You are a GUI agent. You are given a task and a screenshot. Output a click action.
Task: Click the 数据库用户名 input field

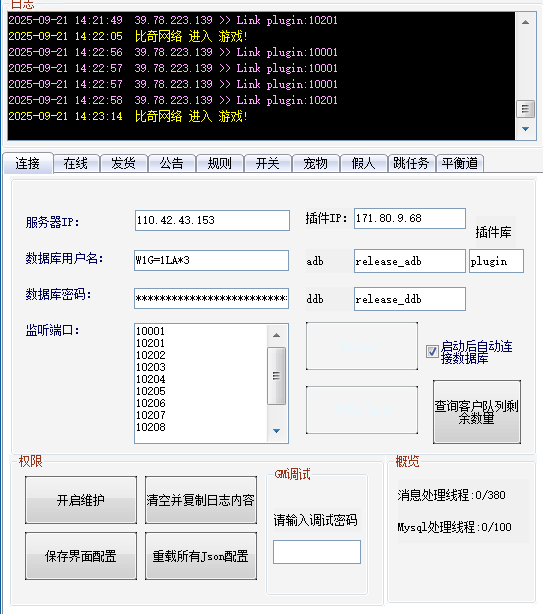click(x=211, y=260)
